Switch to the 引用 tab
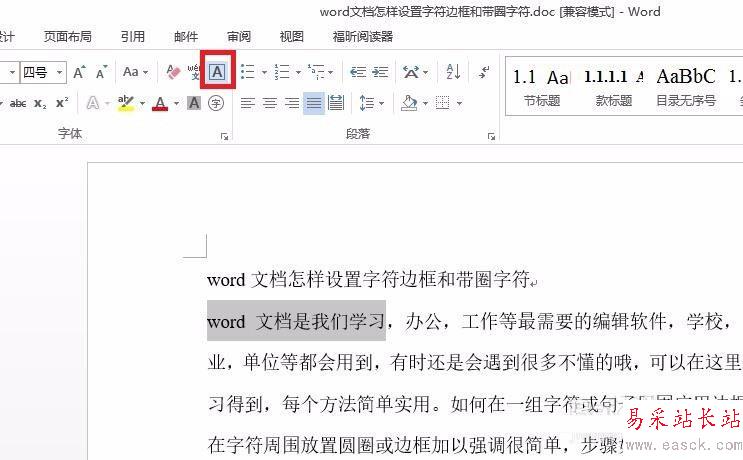This screenshot has height=460, width=743. click(x=133, y=36)
